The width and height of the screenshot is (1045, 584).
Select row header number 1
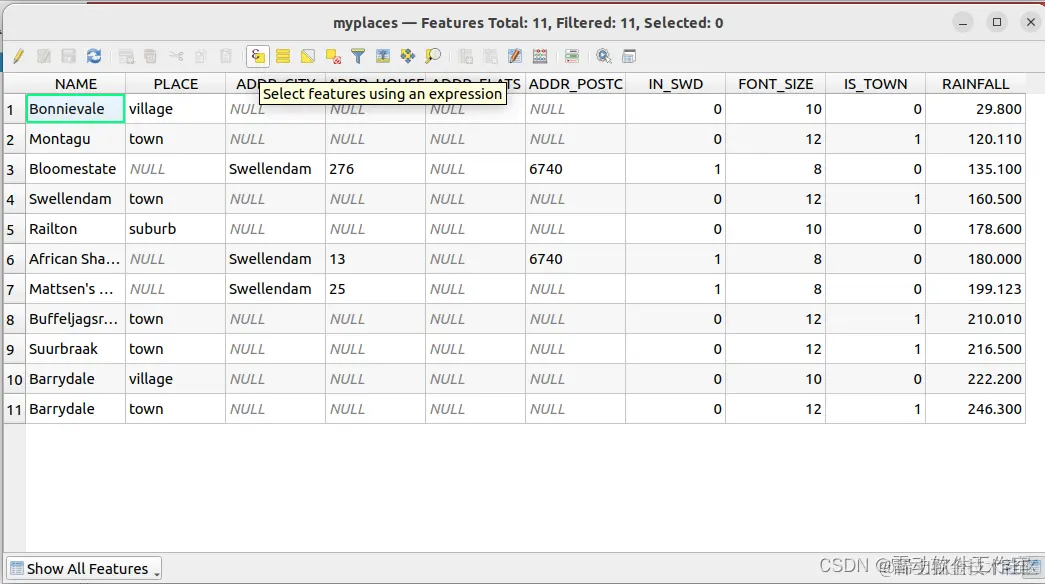tap(15, 109)
